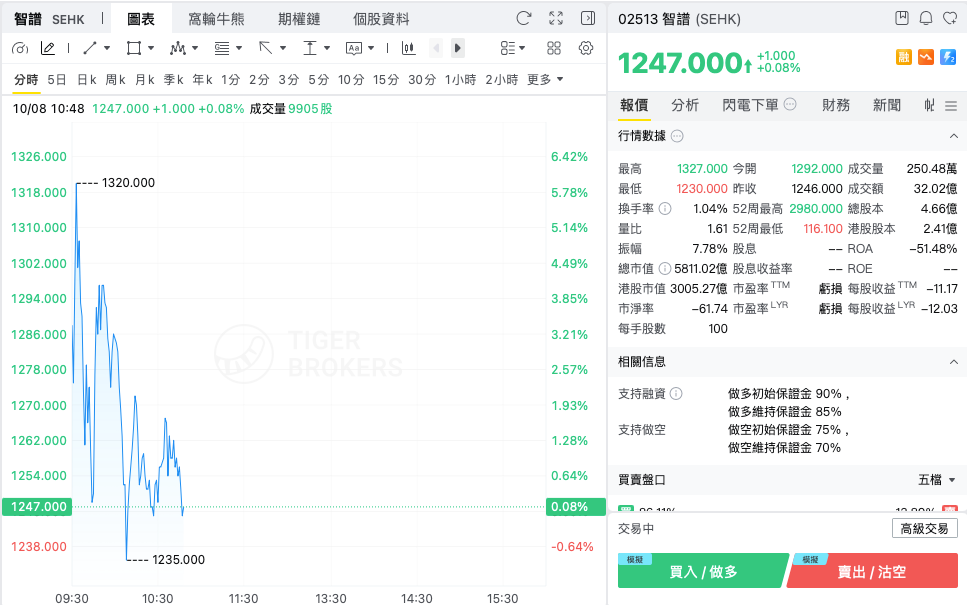The image size is (967, 605).
Task: Collapse the right side panel
Action: coord(588,19)
